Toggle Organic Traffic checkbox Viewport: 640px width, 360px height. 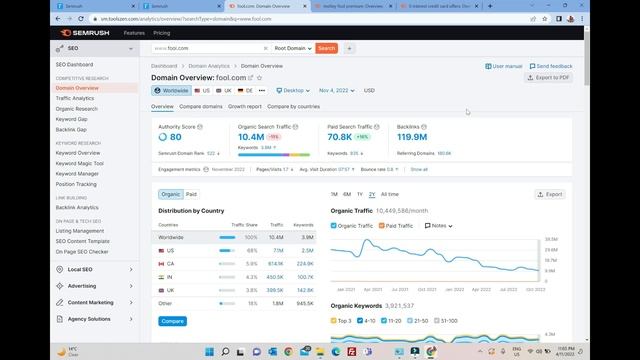(333, 226)
